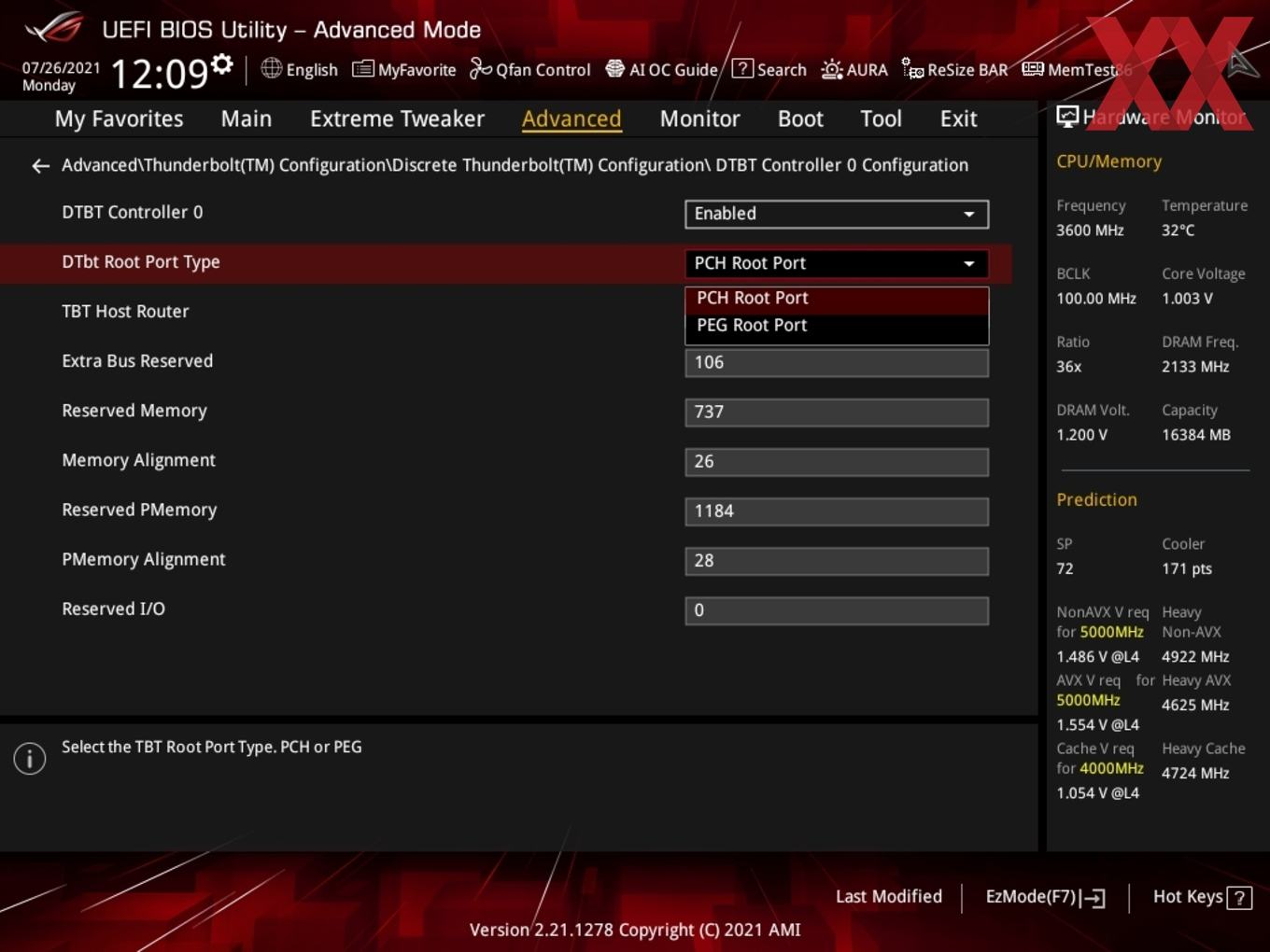Choose PEG Root Port from list

pyautogui.click(x=837, y=326)
